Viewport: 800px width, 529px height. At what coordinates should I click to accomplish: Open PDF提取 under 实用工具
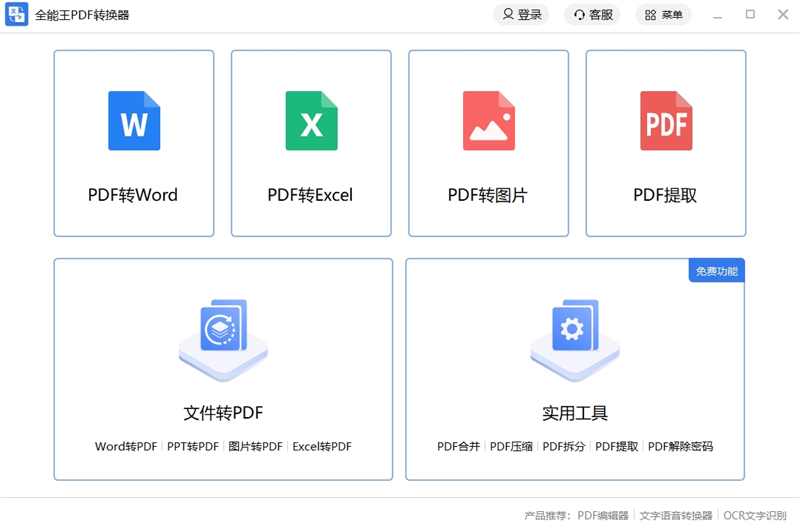point(617,446)
